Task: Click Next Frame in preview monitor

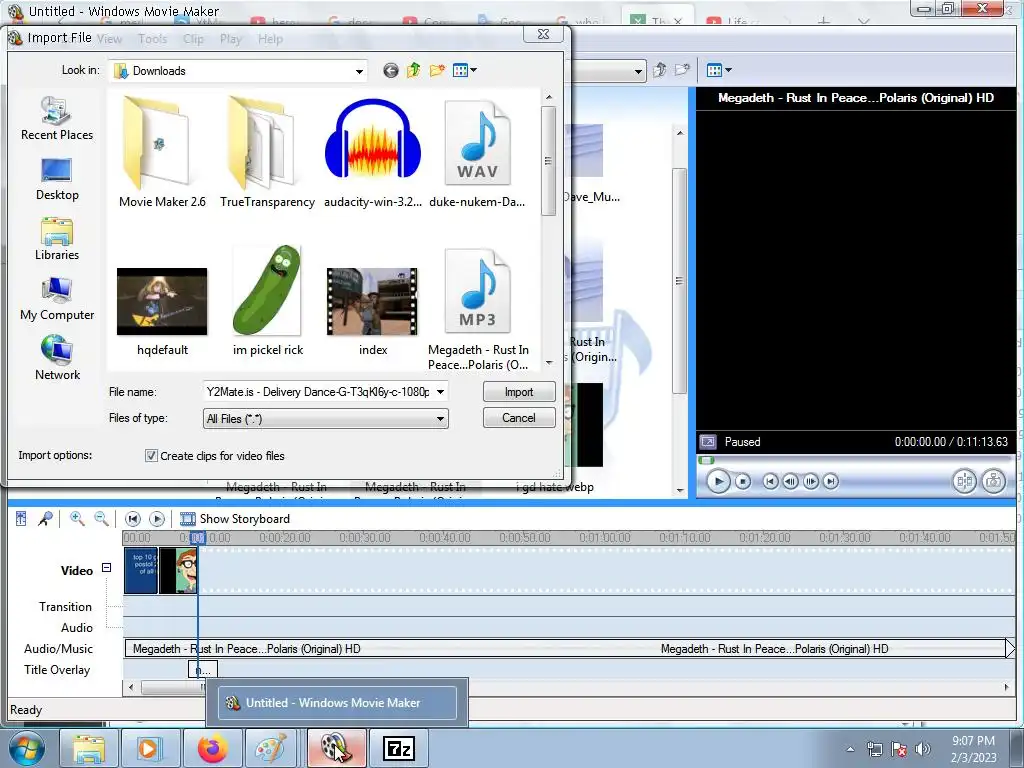Action: tap(810, 482)
